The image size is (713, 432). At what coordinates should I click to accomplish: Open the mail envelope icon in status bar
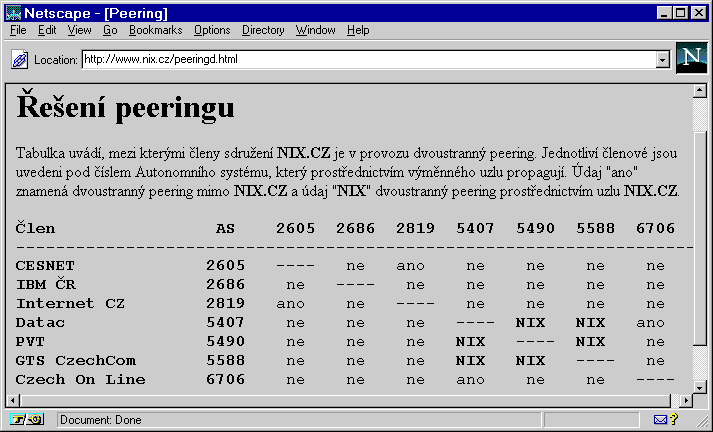tap(660, 419)
